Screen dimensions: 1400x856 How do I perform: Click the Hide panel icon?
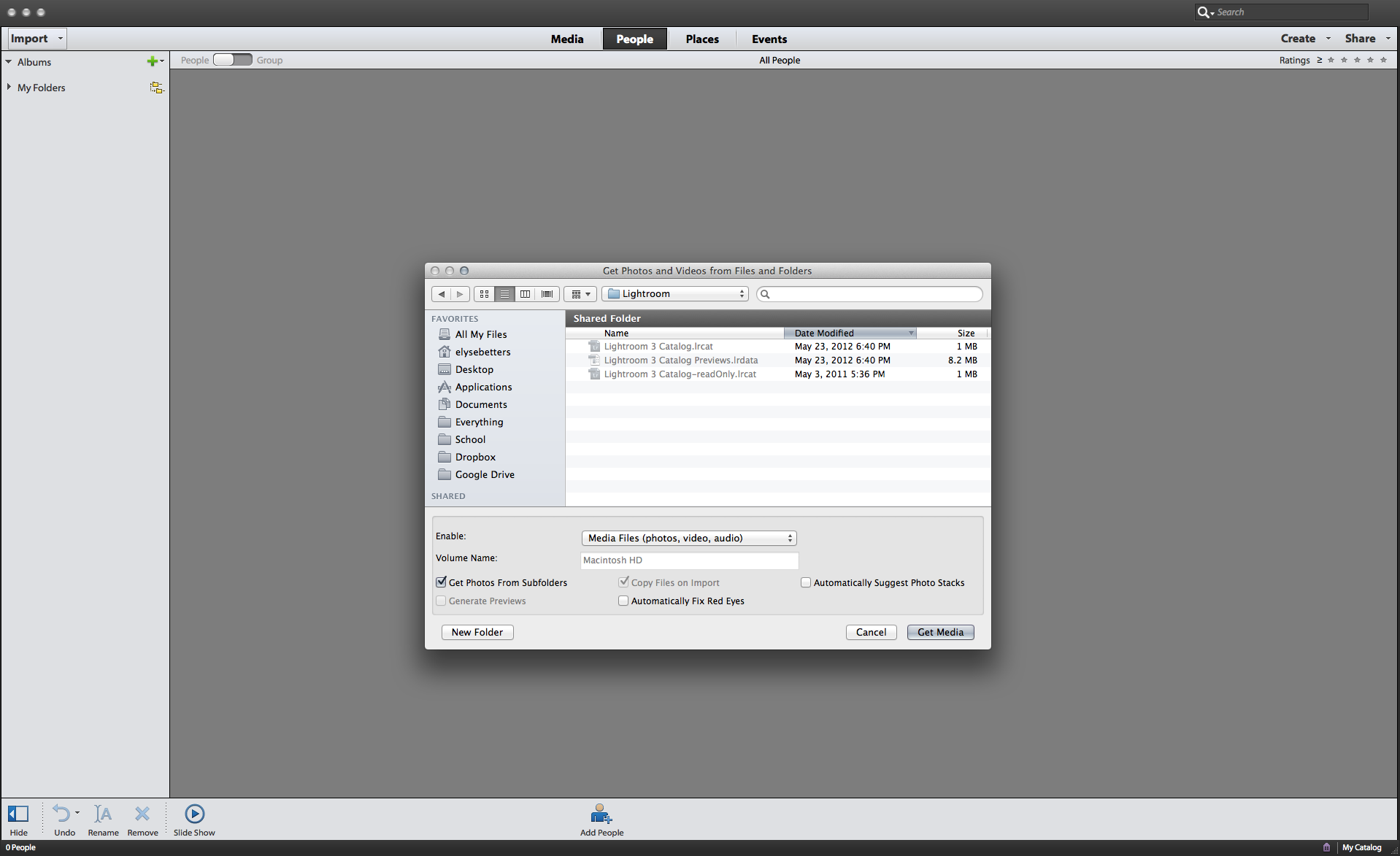(18, 814)
